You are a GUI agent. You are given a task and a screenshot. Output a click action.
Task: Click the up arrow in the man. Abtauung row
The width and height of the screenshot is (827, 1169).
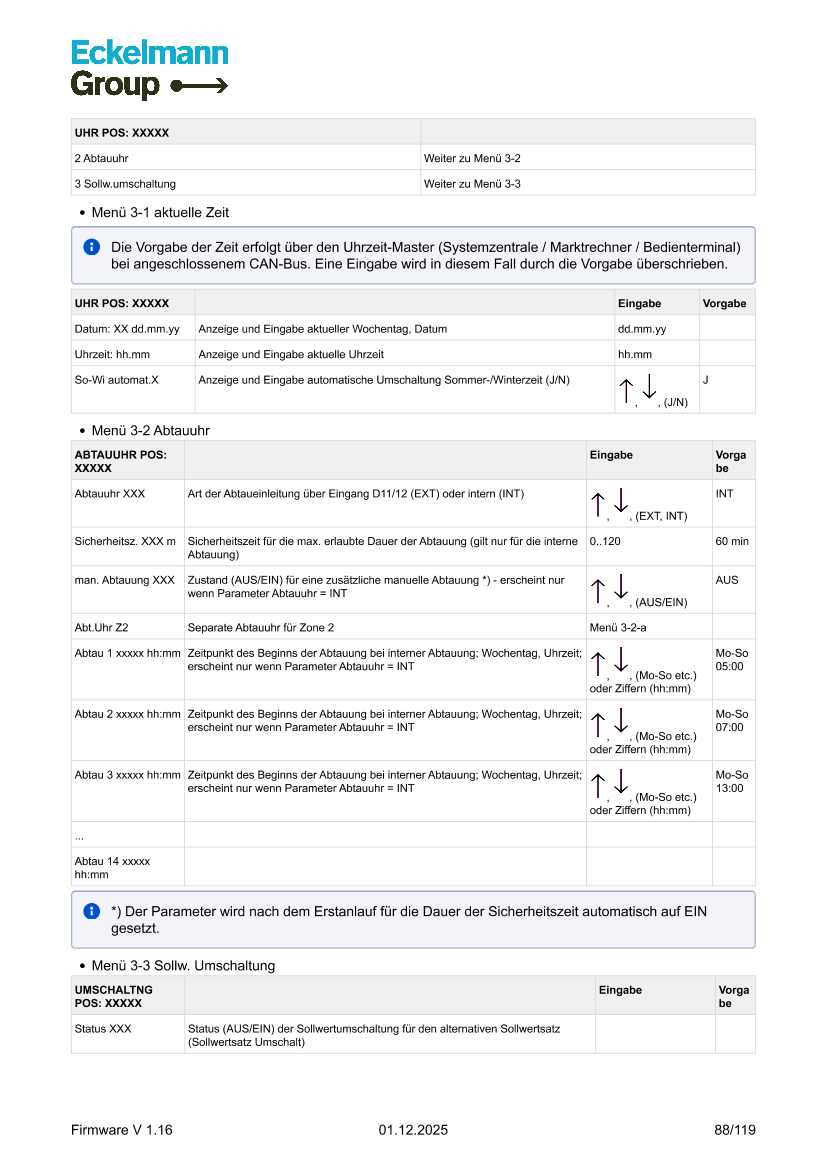(x=598, y=591)
